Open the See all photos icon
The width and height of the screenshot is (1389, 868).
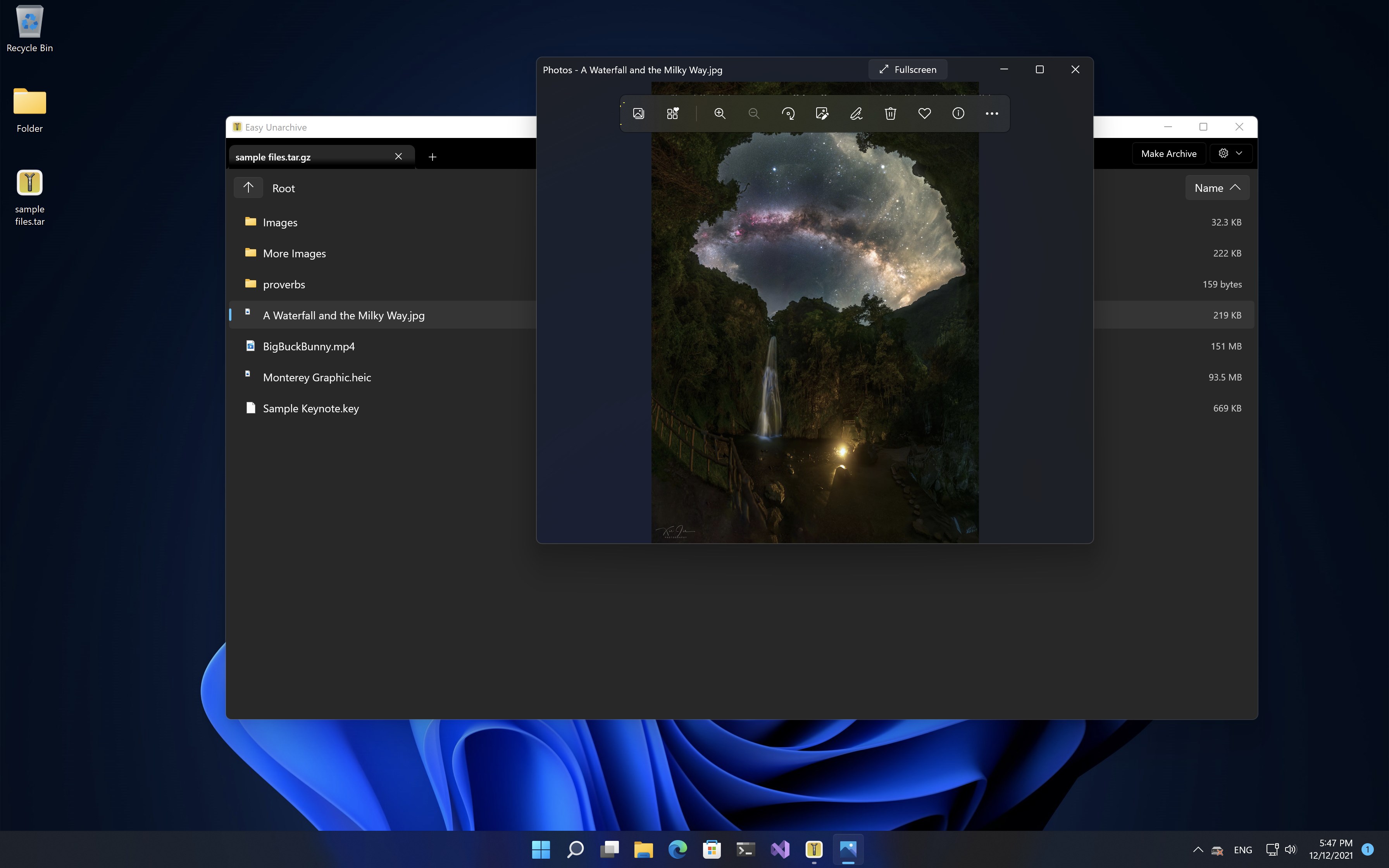pyautogui.click(x=638, y=114)
